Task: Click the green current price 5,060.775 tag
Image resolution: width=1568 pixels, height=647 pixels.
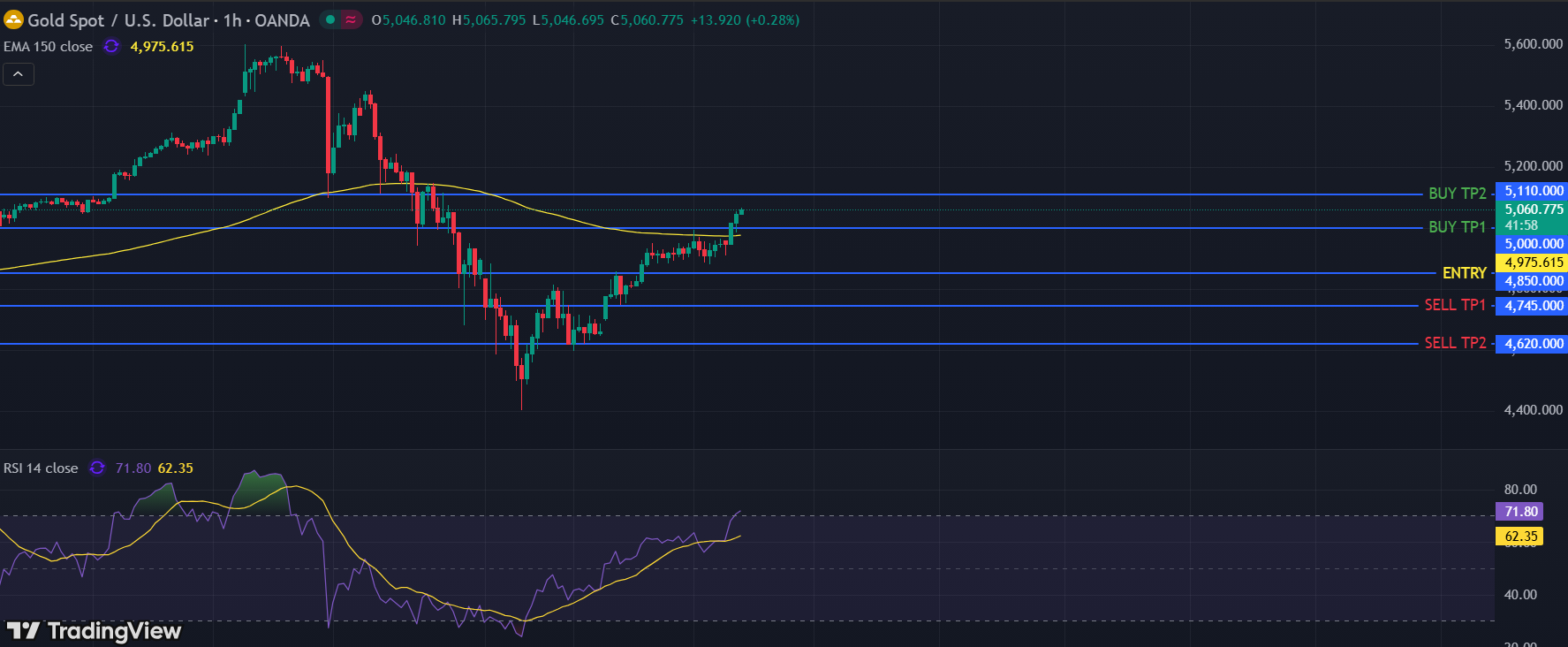Action: tap(1533, 209)
